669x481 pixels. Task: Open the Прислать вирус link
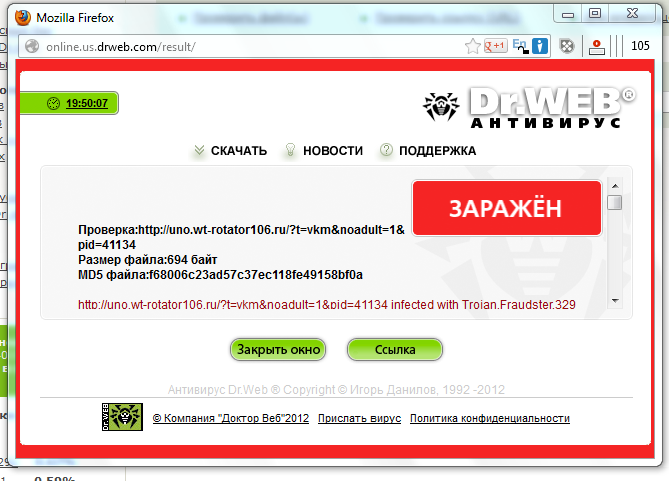[x=359, y=419]
